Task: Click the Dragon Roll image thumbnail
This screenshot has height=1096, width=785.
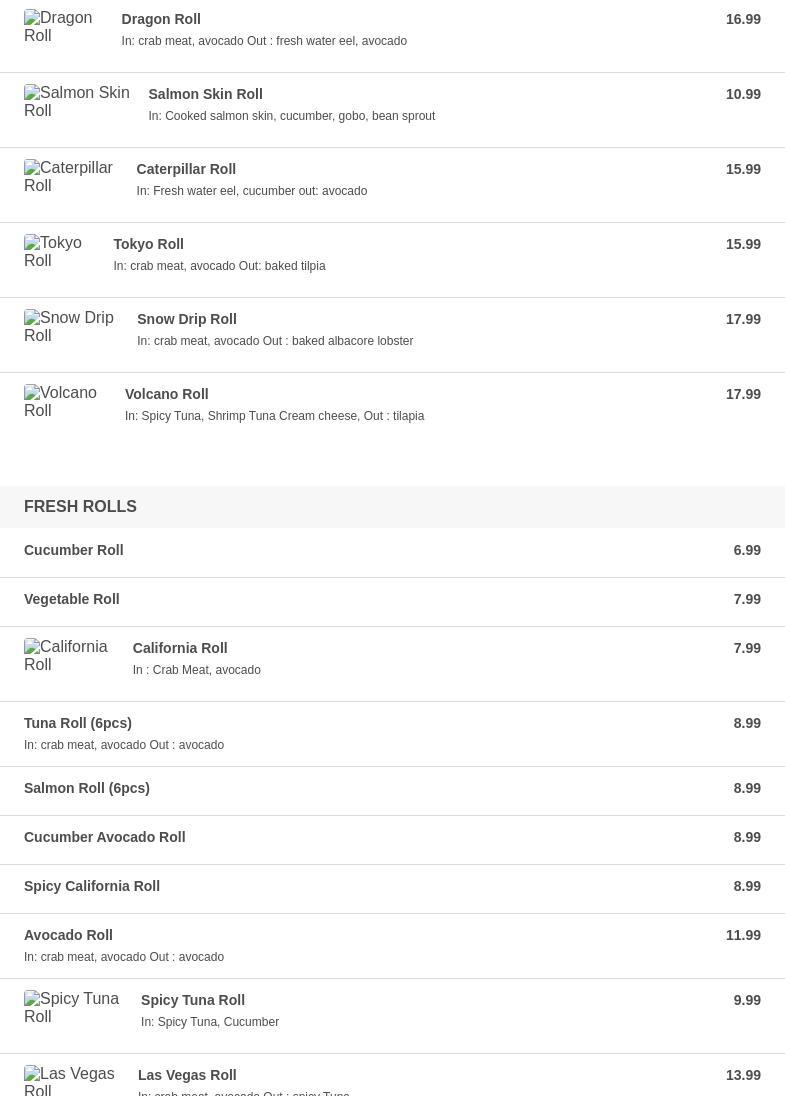Action: coord(64,27)
